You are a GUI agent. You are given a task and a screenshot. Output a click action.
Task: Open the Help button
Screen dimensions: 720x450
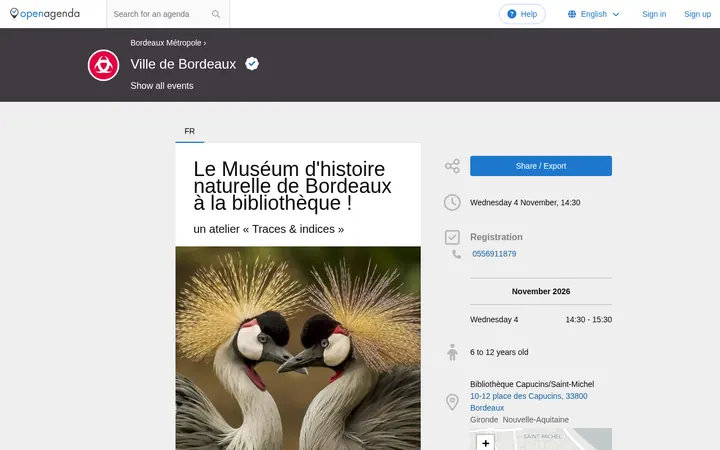[x=522, y=14]
